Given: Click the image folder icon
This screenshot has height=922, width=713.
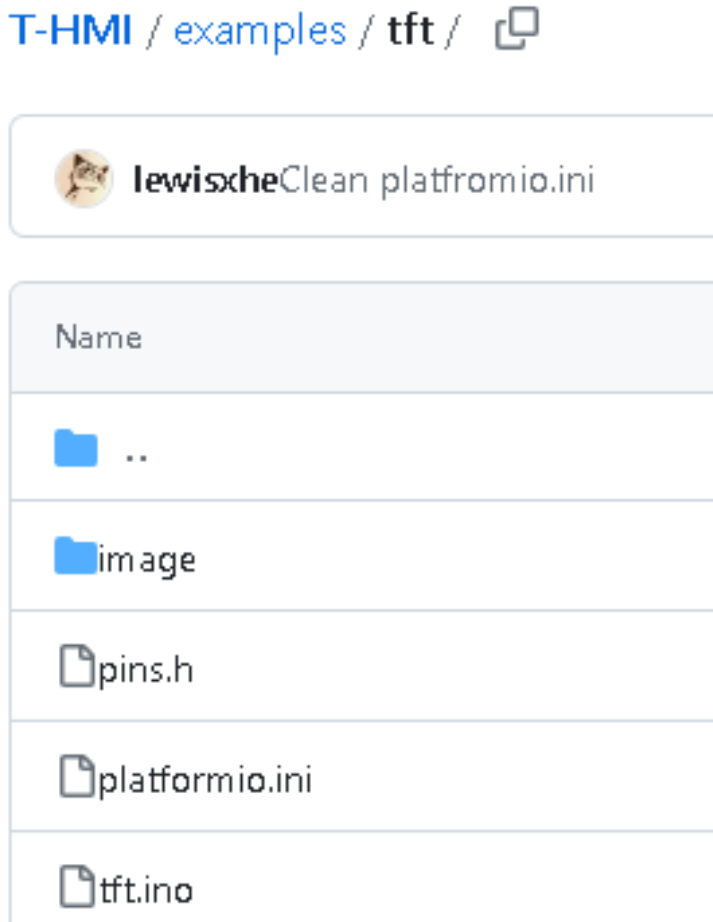Looking at the screenshot, I should (x=76, y=556).
